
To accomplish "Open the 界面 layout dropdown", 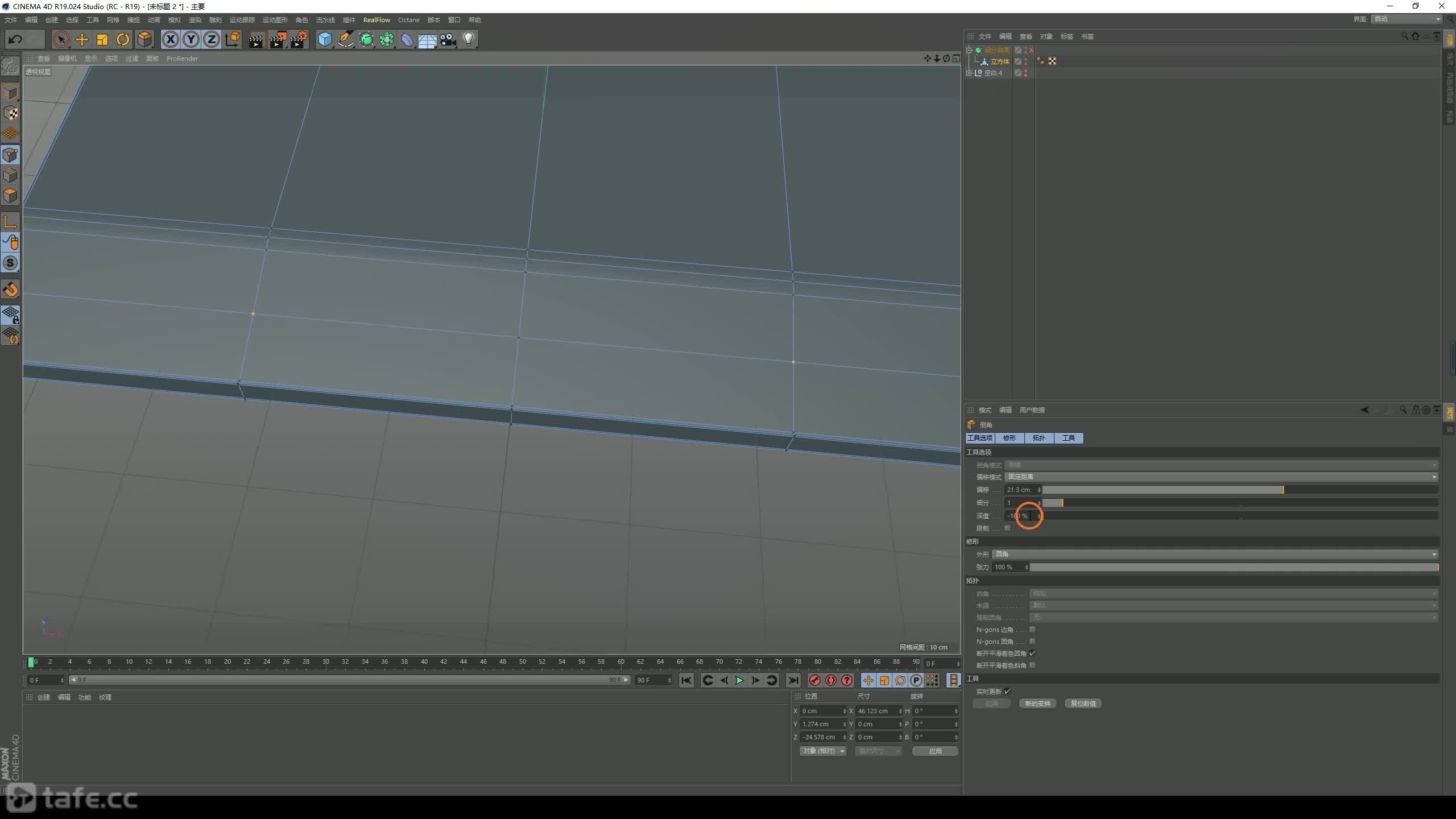I will point(1407,19).
